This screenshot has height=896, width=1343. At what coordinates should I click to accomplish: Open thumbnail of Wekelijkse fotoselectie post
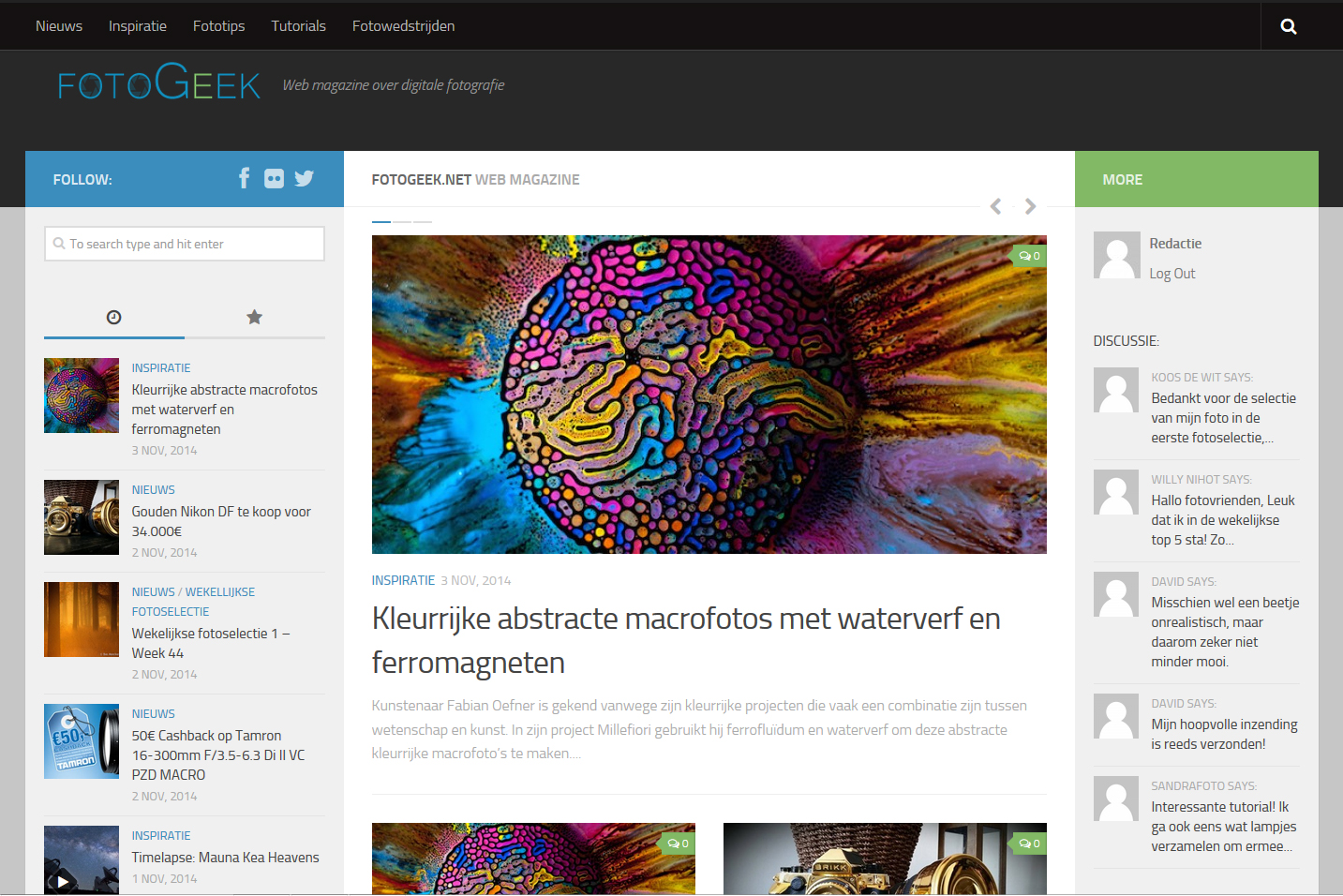[82, 620]
